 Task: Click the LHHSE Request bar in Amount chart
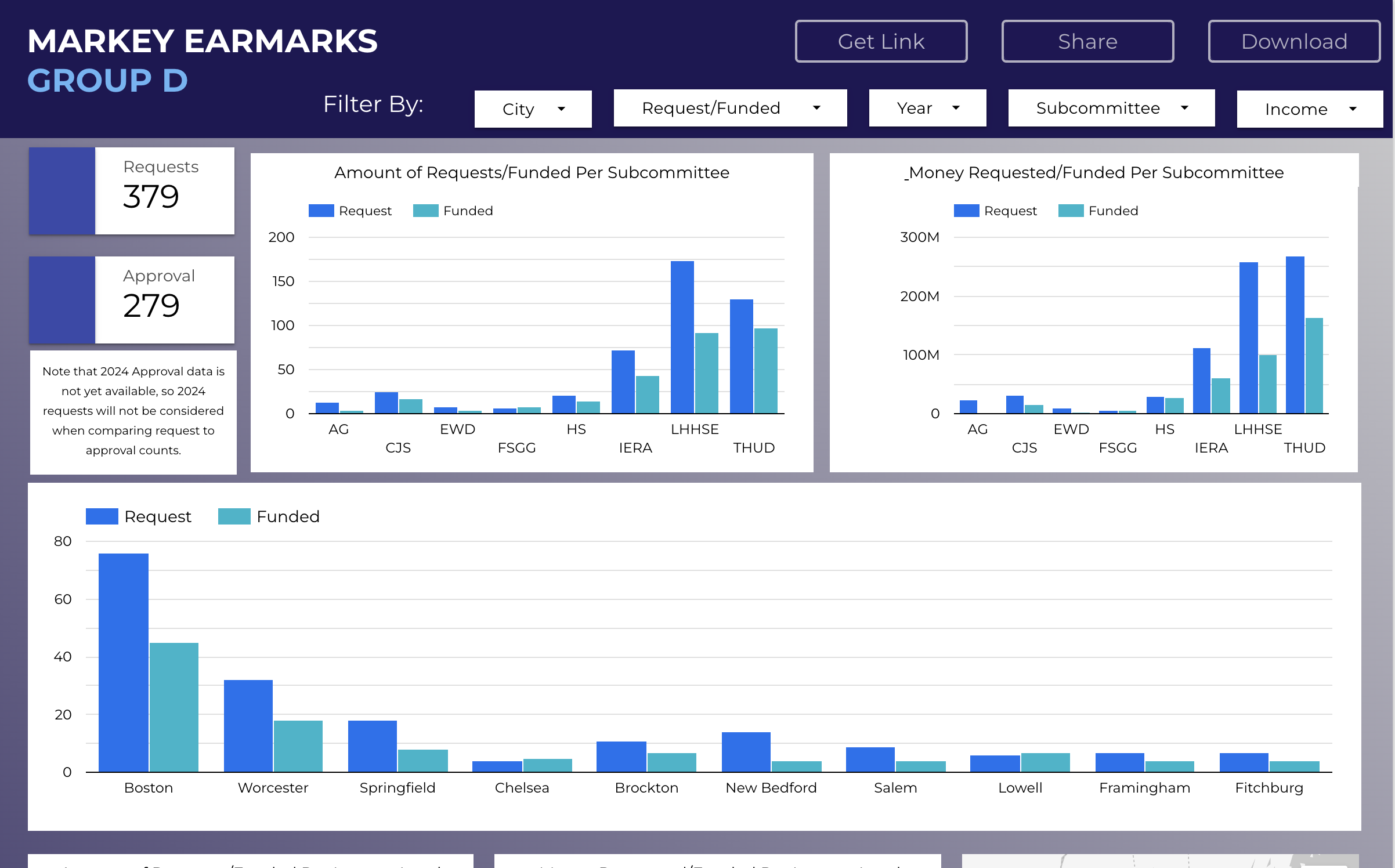[x=682, y=337]
